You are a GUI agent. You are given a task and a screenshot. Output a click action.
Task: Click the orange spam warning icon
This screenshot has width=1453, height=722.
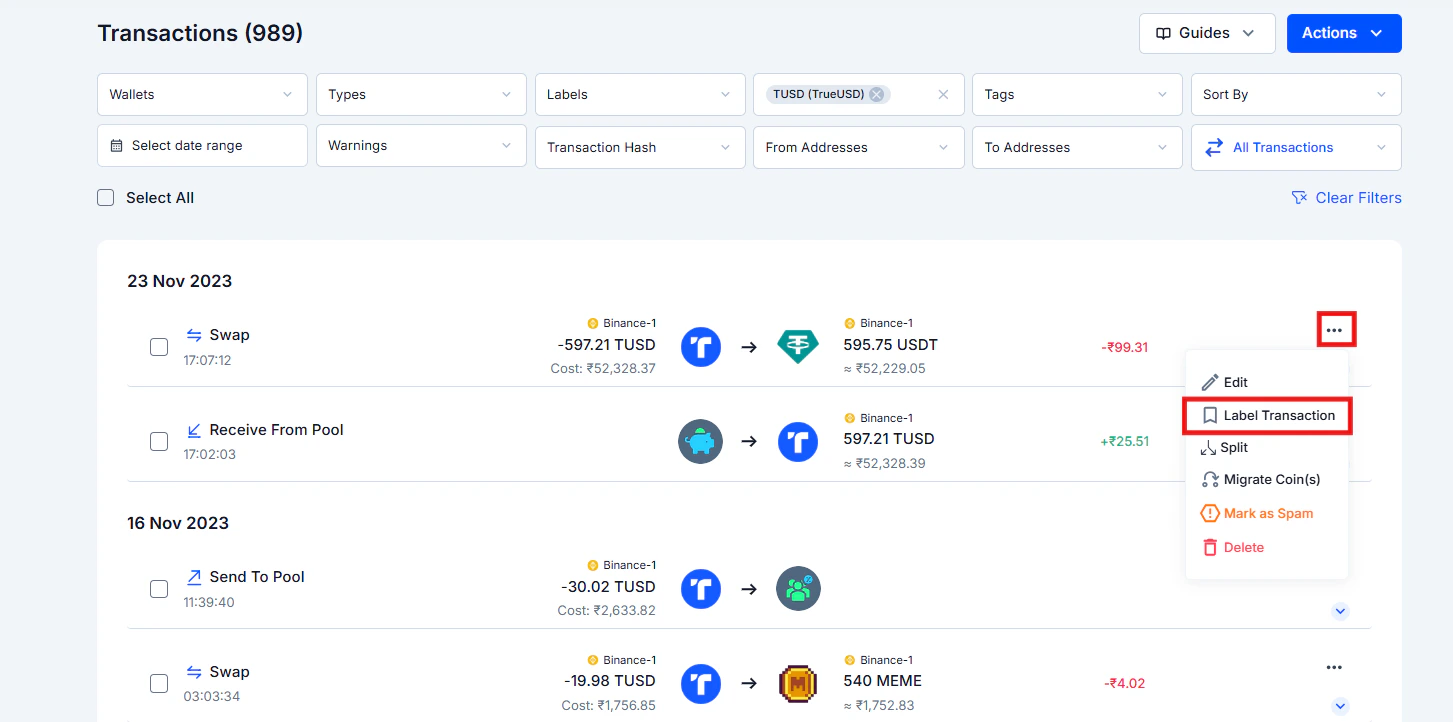click(1210, 513)
